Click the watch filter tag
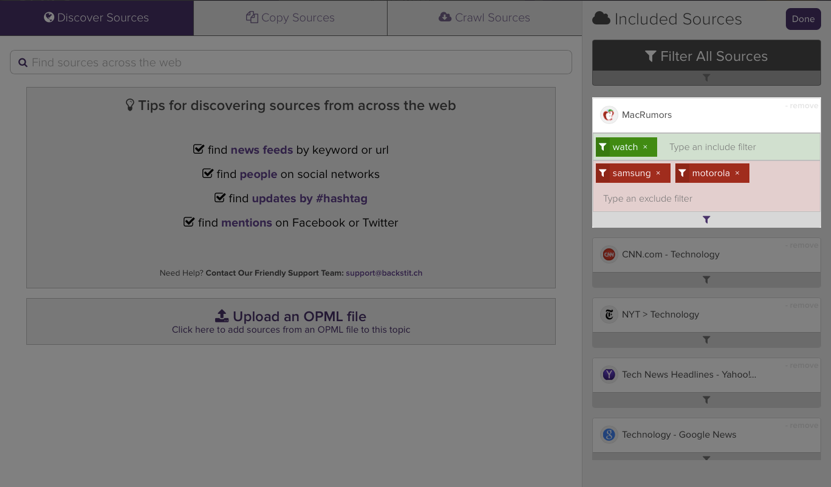The height and width of the screenshot is (487, 831). 626,147
